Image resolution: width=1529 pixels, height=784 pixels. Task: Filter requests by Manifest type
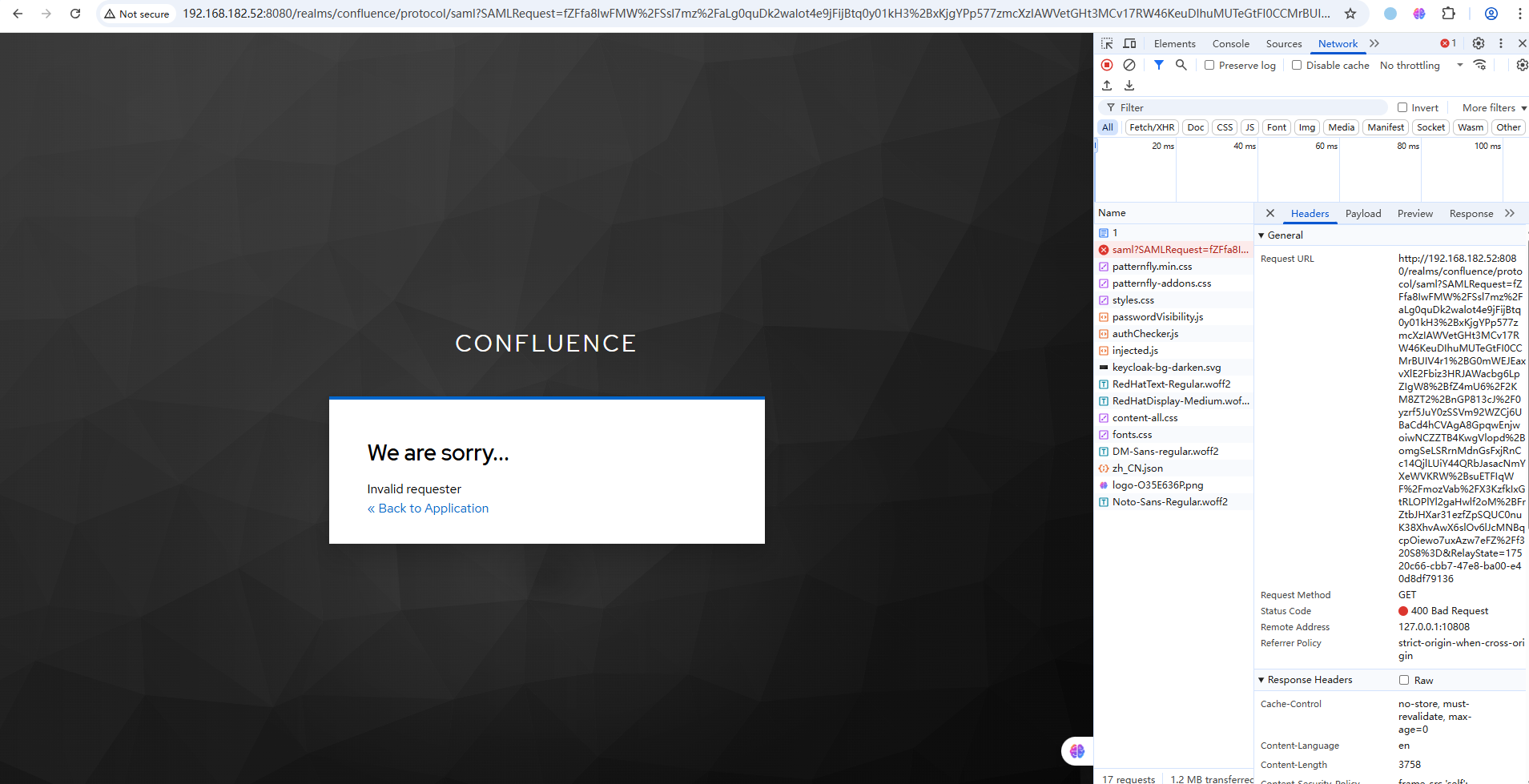point(1386,127)
